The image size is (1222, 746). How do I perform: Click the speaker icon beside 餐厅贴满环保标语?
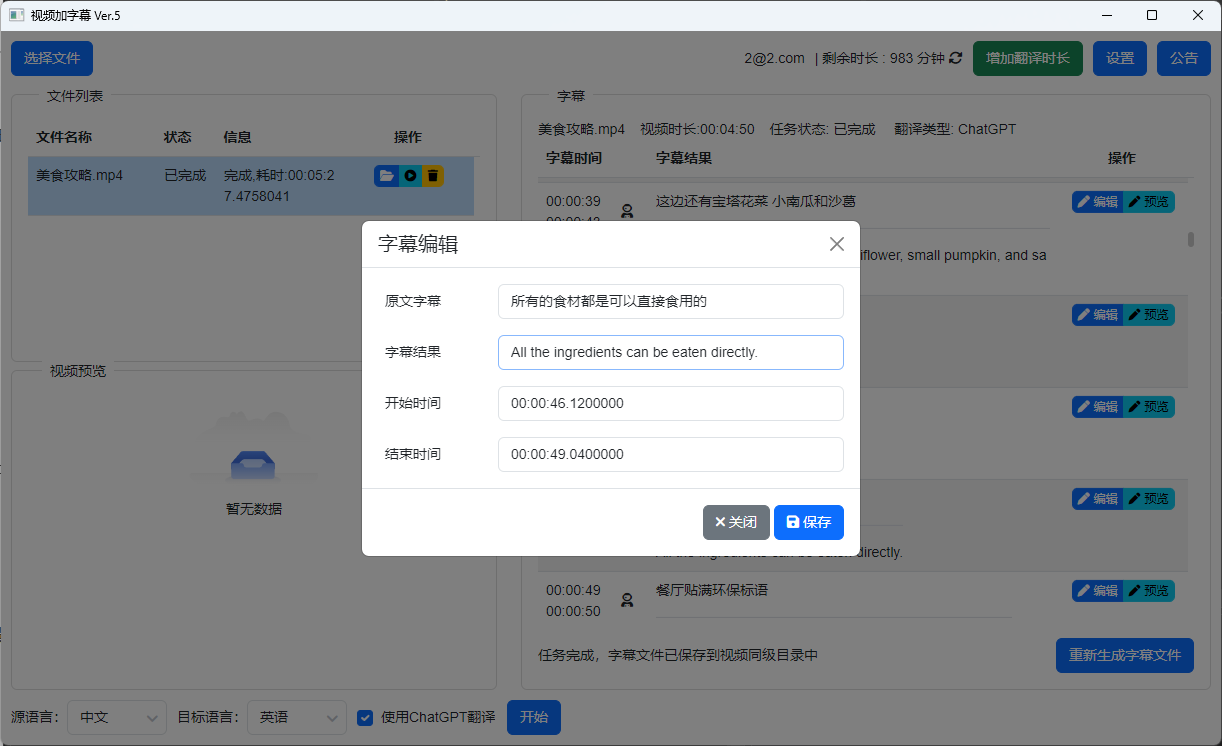tap(627, 599)
